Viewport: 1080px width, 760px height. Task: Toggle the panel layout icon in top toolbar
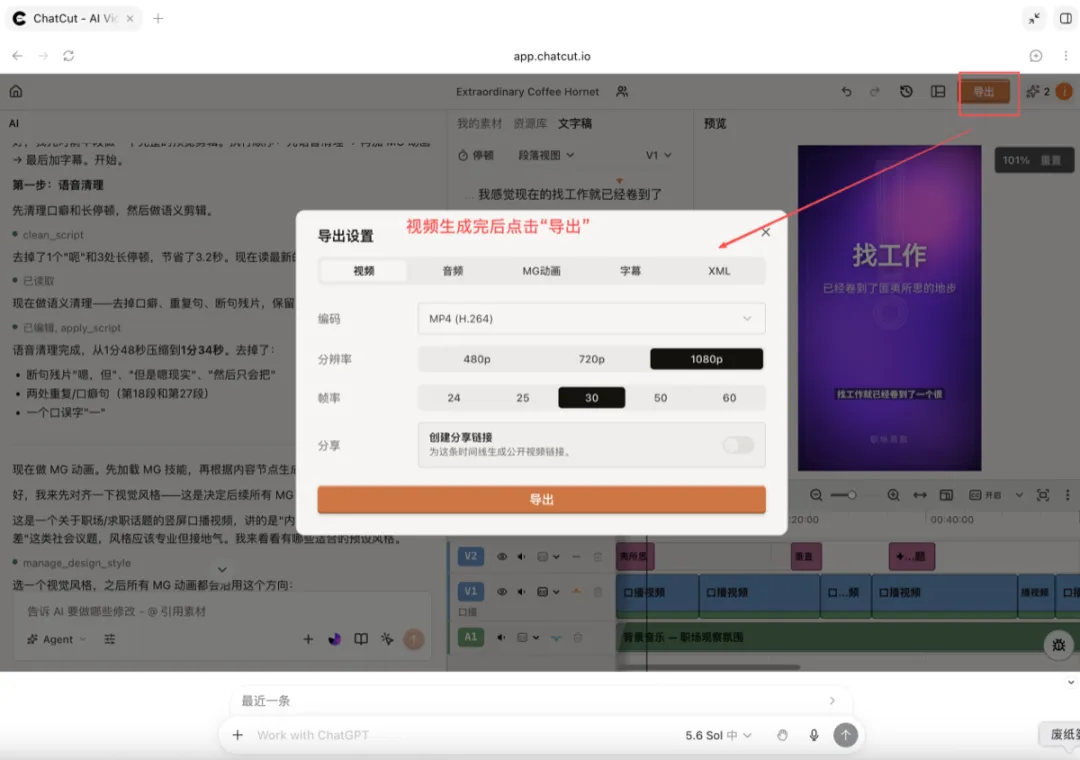click(x=938, y=91)
